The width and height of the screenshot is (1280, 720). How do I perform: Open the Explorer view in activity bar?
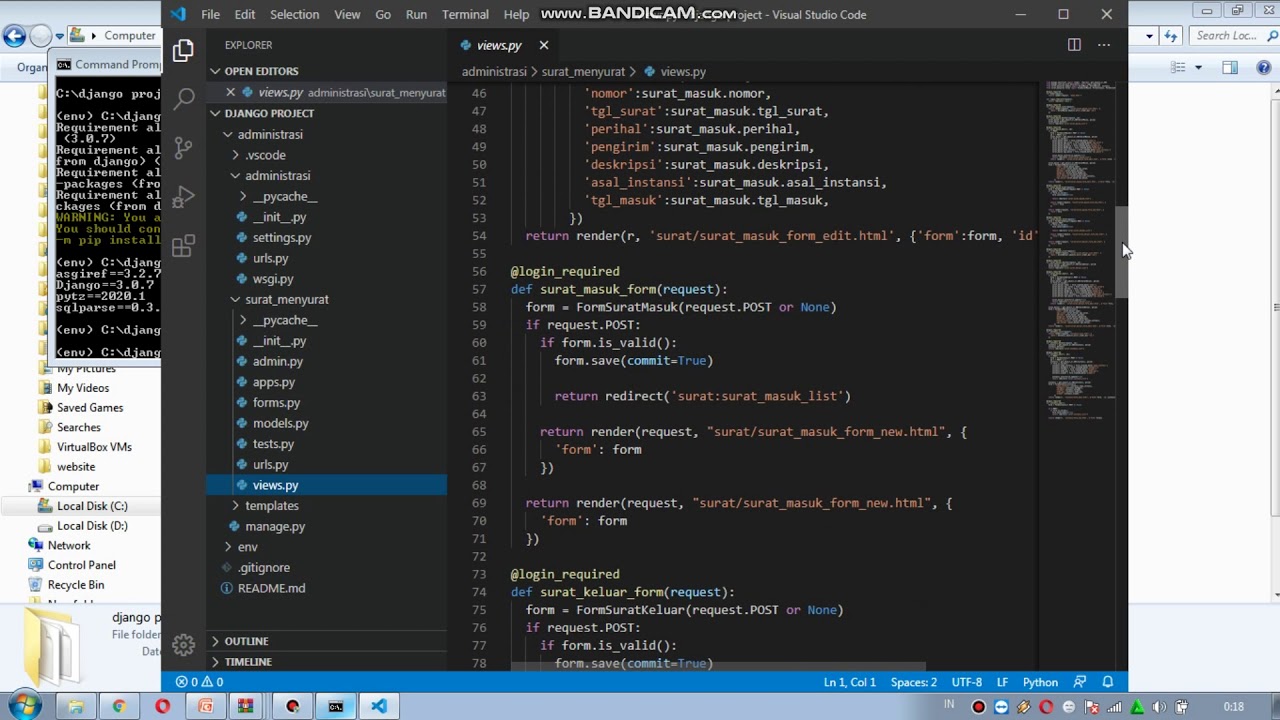click(x=183, y=51)
